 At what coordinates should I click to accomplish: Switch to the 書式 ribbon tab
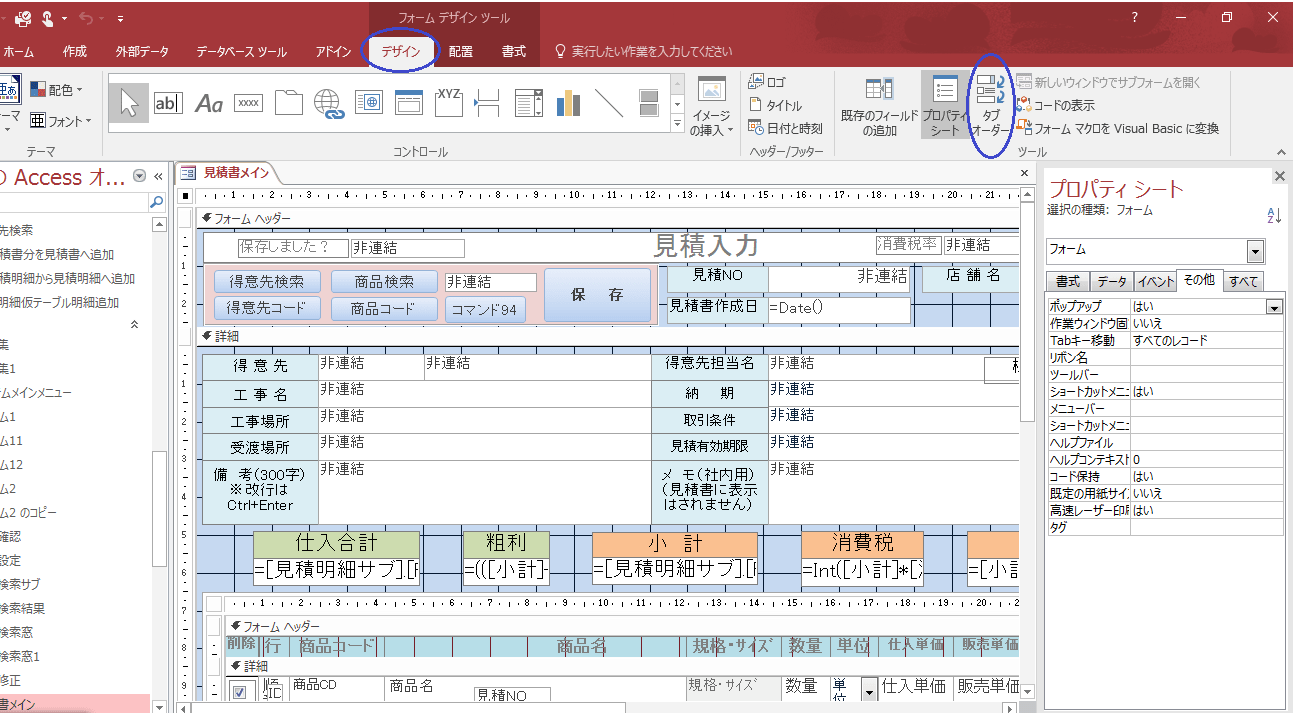[514, 52]
